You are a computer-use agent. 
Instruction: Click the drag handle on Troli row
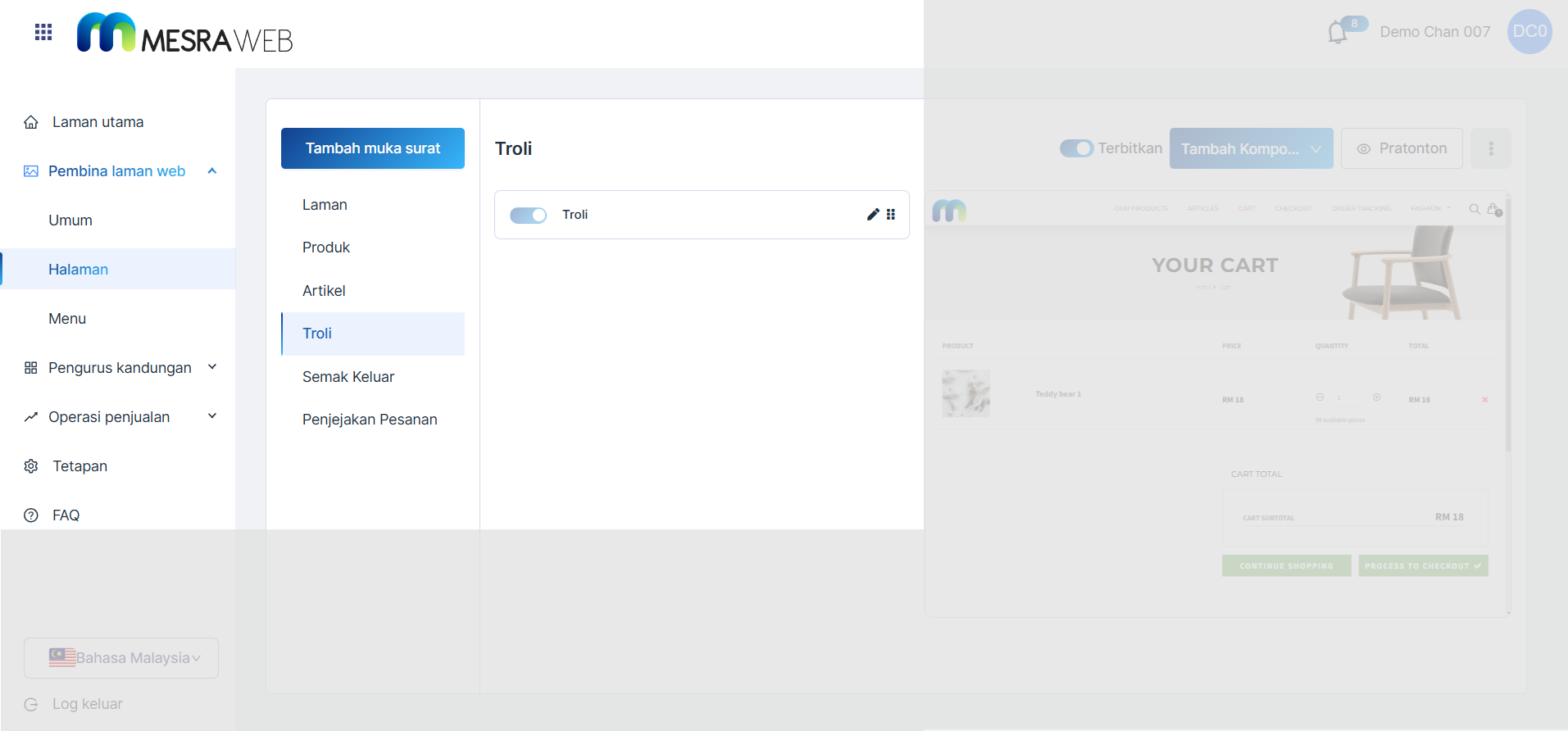point(891,215)
